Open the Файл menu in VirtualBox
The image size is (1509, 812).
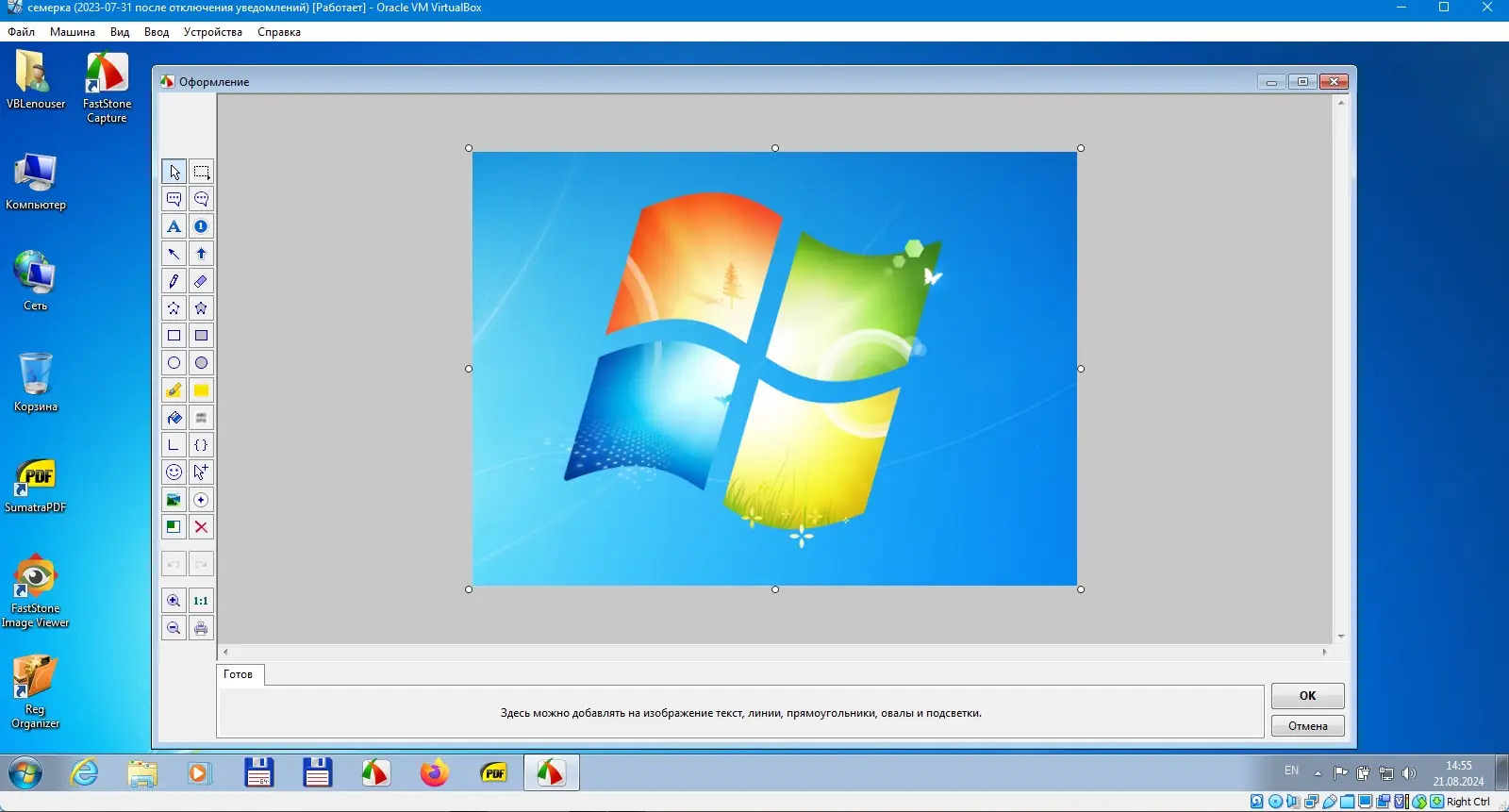[21, 32]
